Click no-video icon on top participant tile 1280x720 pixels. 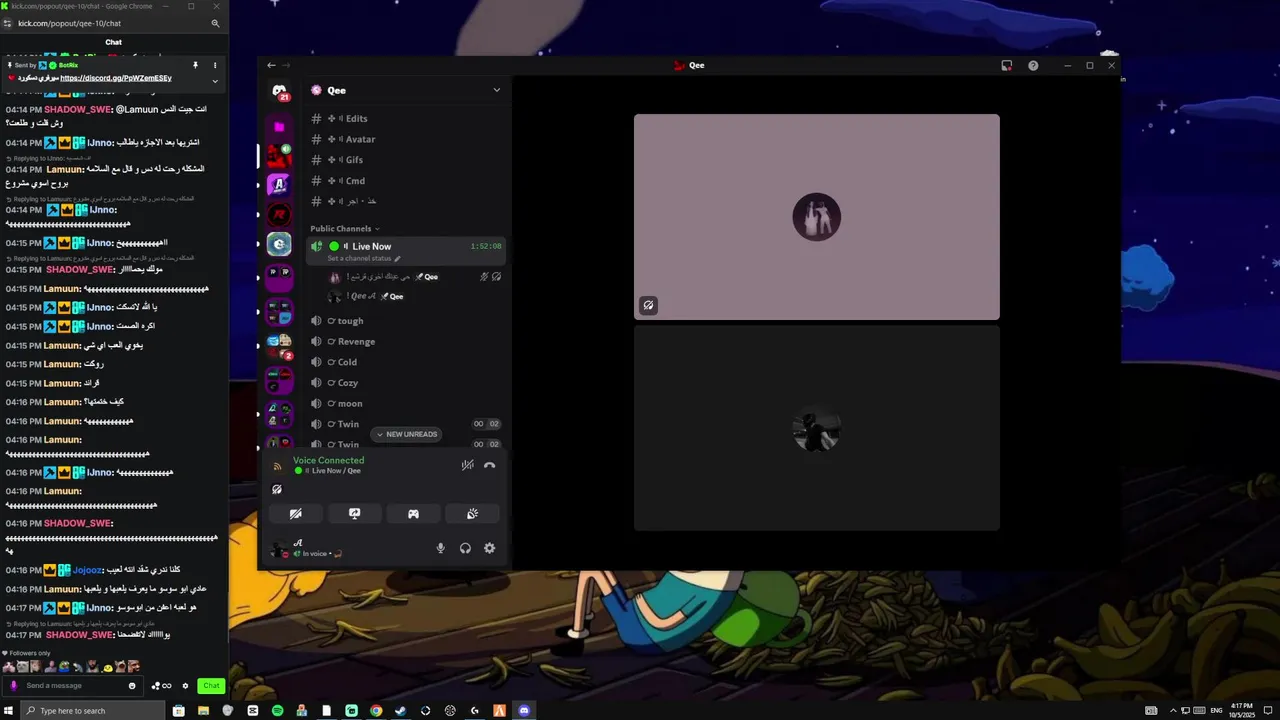pyautogui.click(x=648, y=306)
